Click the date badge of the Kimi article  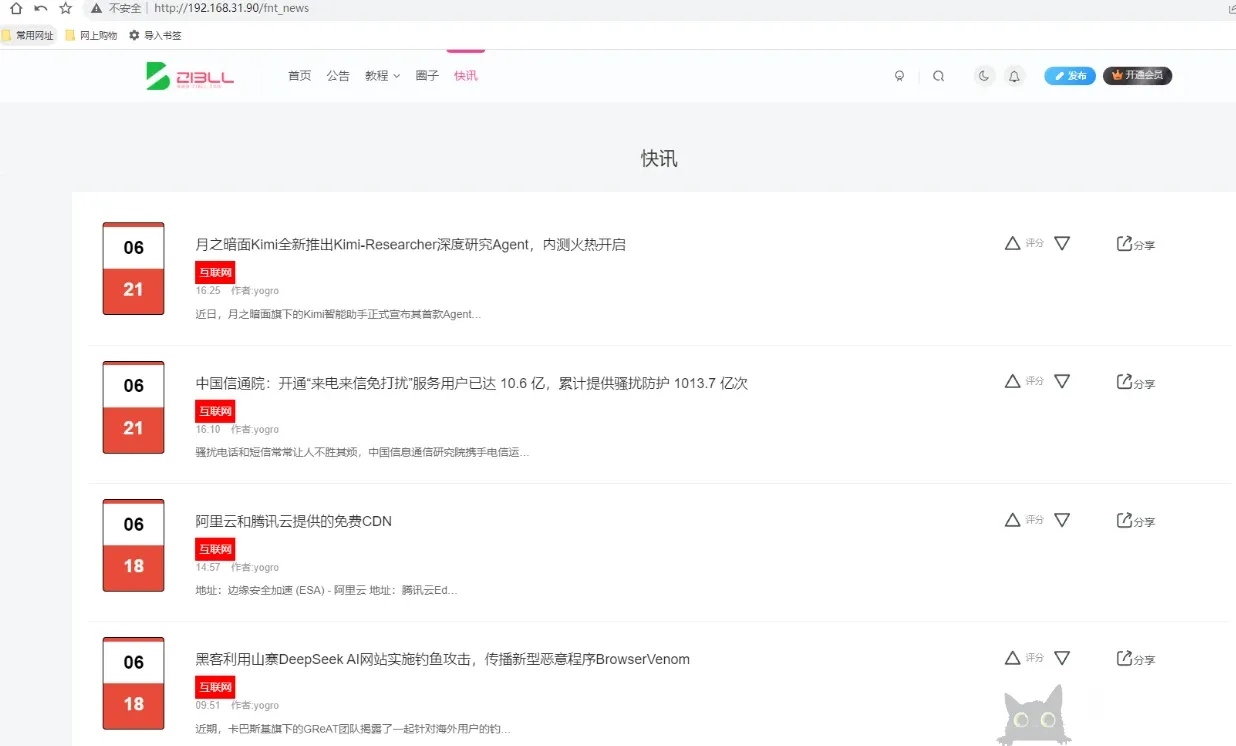tap(133, 269)
